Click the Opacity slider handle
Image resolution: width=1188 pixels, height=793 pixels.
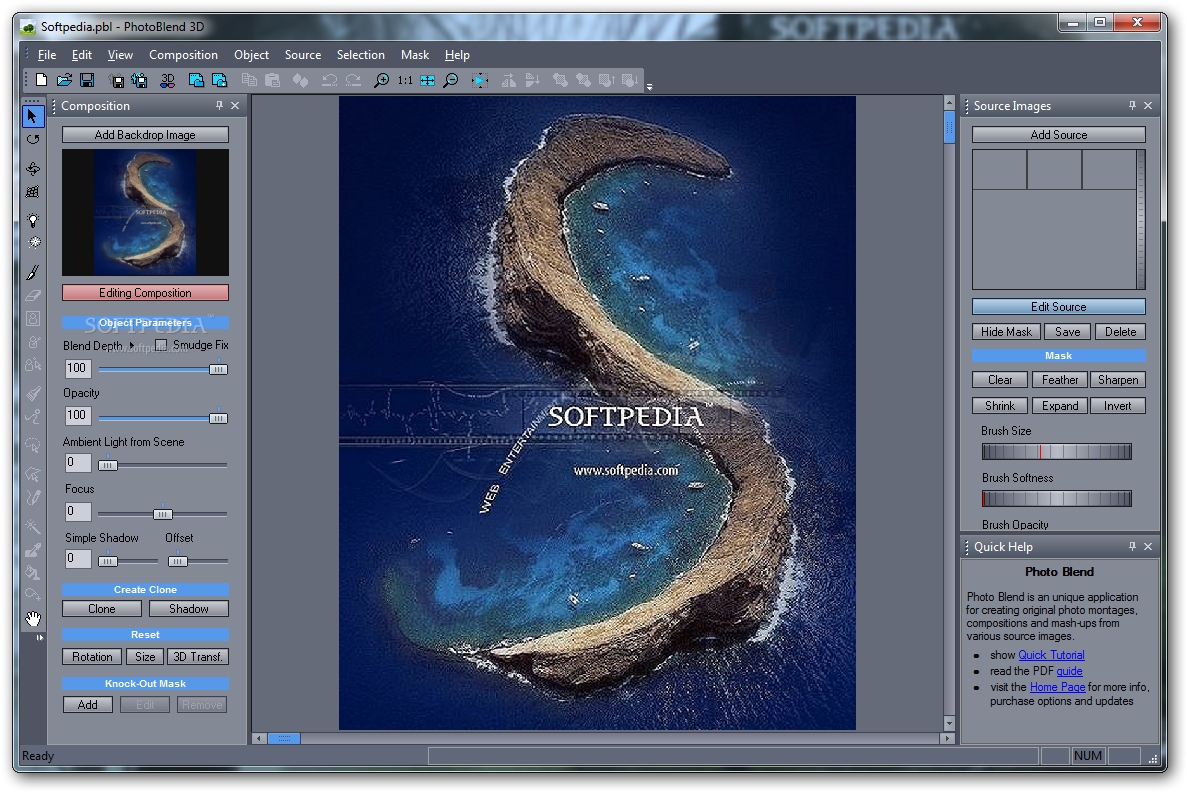217,417
